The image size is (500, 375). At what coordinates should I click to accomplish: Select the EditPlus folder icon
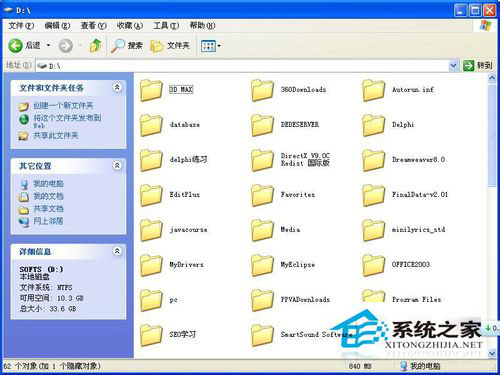click(151, 195)
